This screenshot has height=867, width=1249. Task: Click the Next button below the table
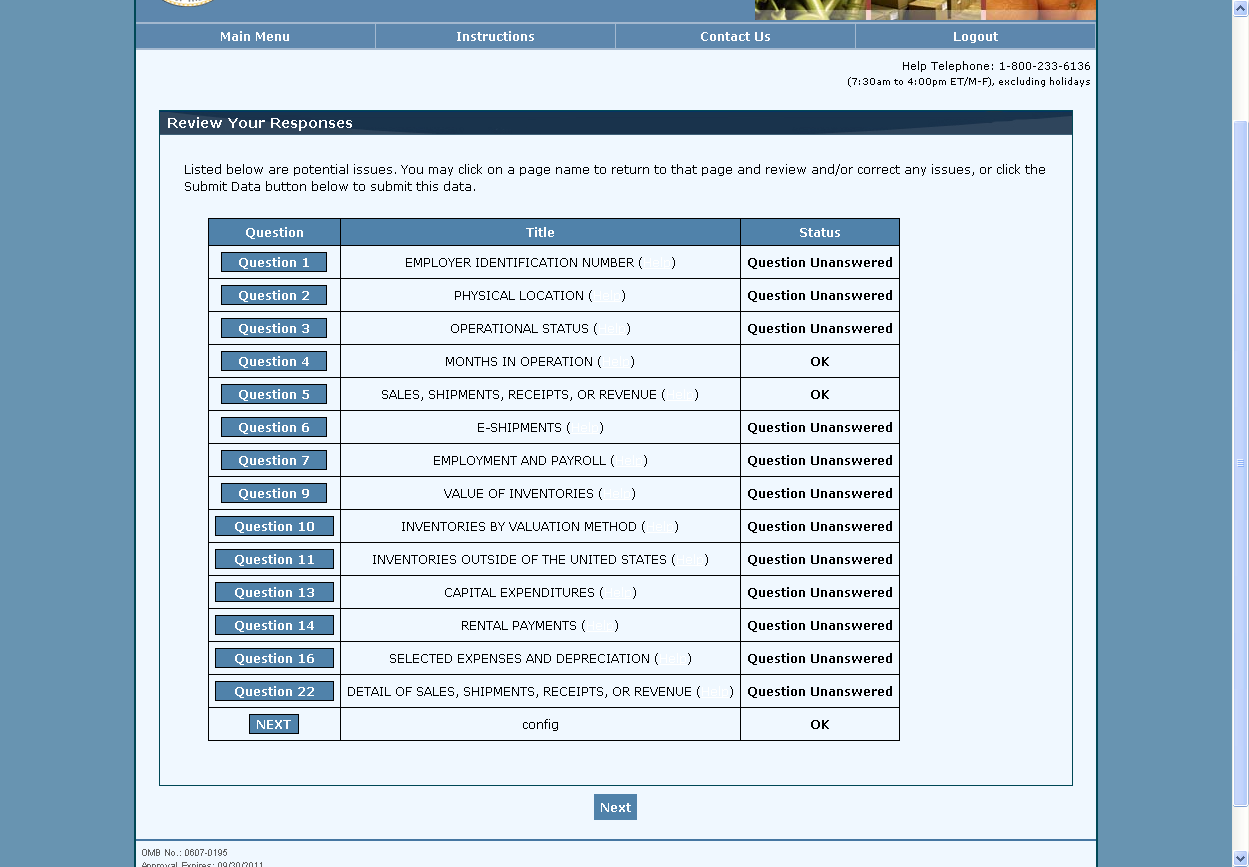615,807
